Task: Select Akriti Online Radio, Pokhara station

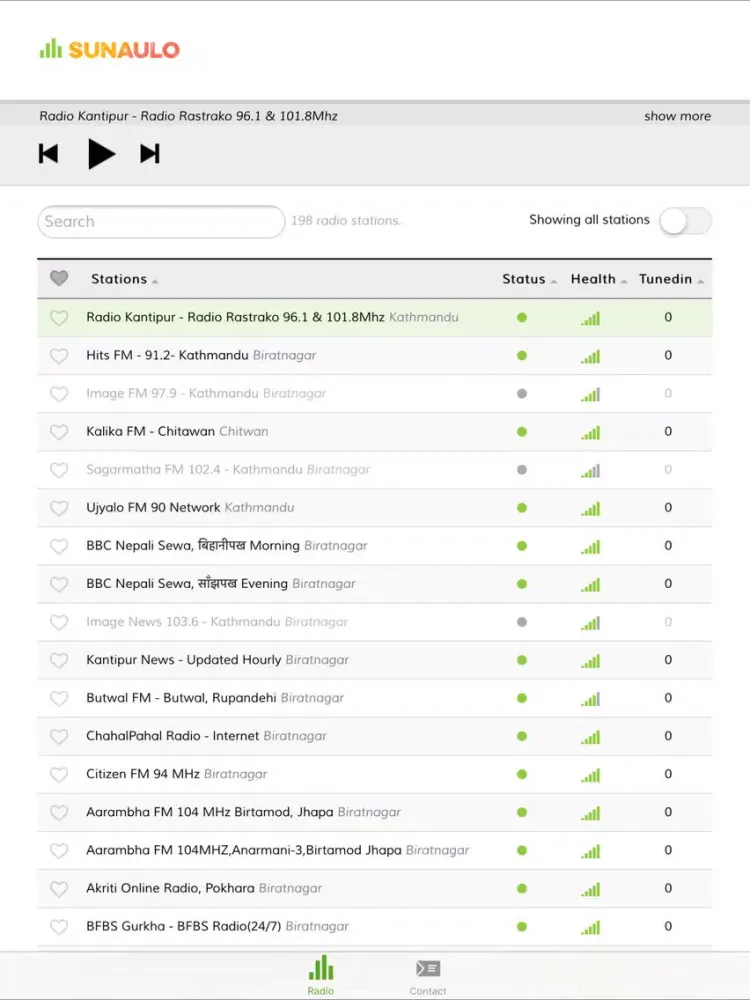Action: pyautogui.click(x=374, y=888)
